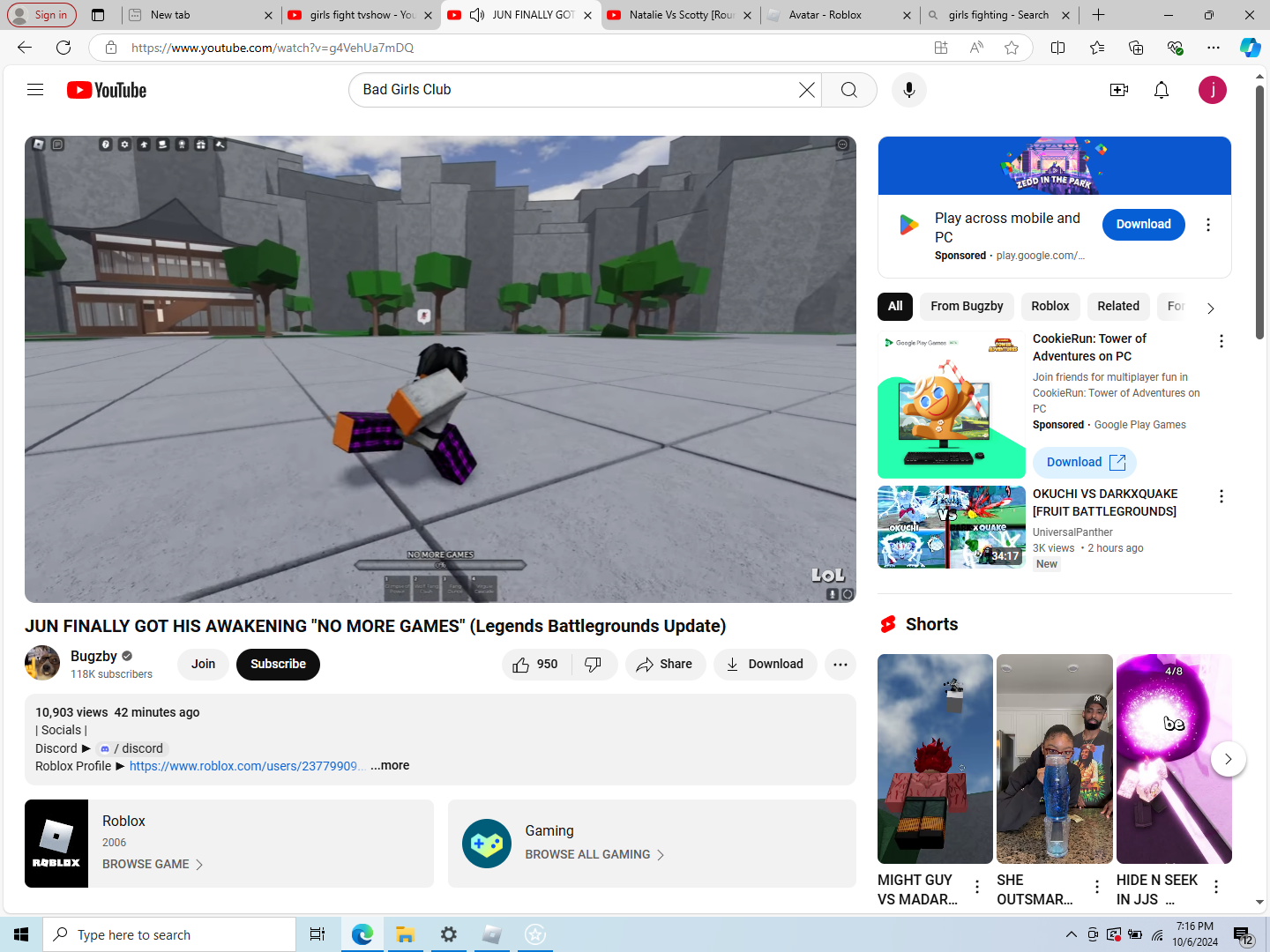Open Task View on taskbar
The height and width of the screenshot is (952, 1270).
317,935
